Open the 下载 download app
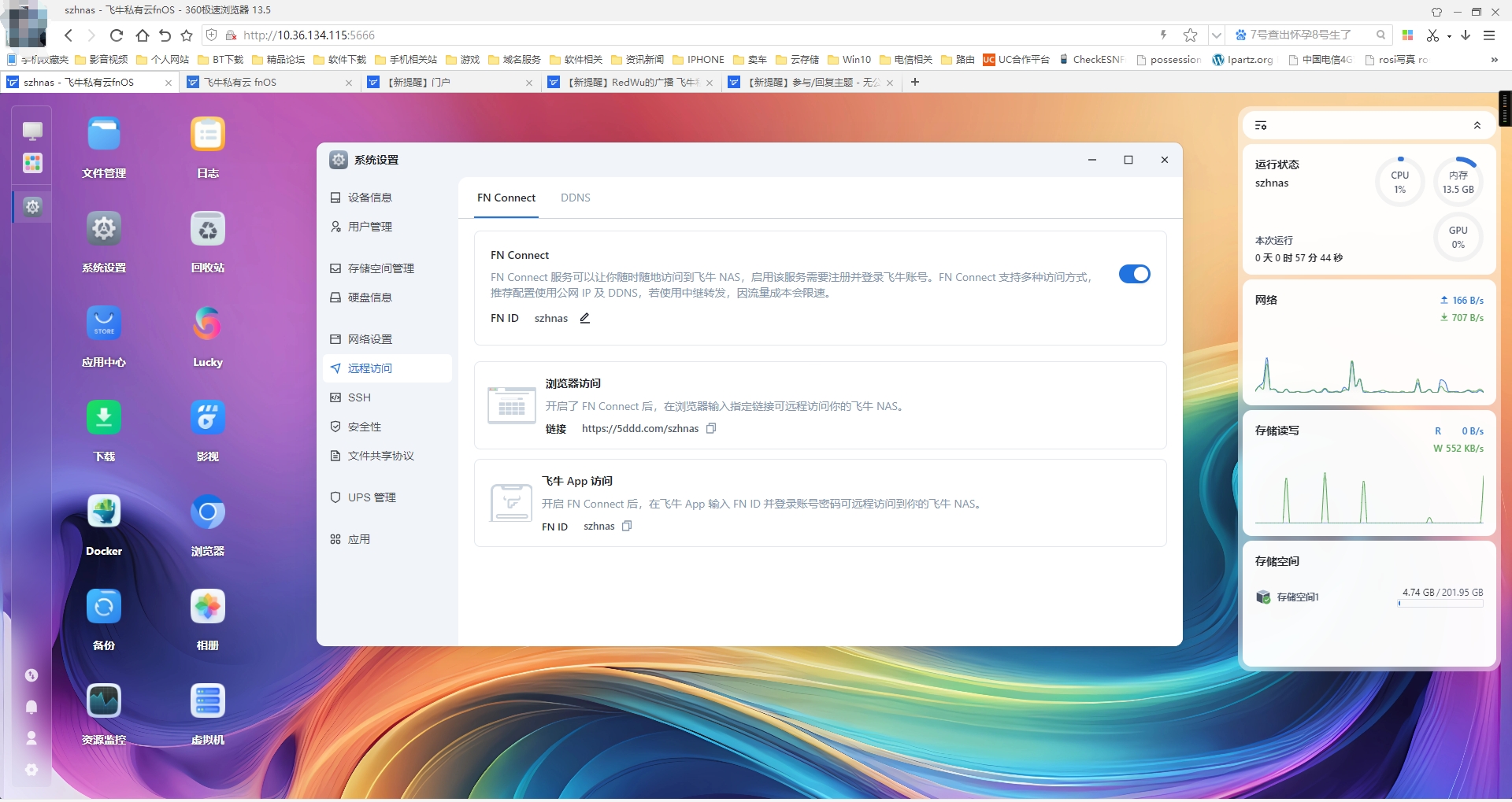Screen dimensions: 1512x802 click(104, 418)
